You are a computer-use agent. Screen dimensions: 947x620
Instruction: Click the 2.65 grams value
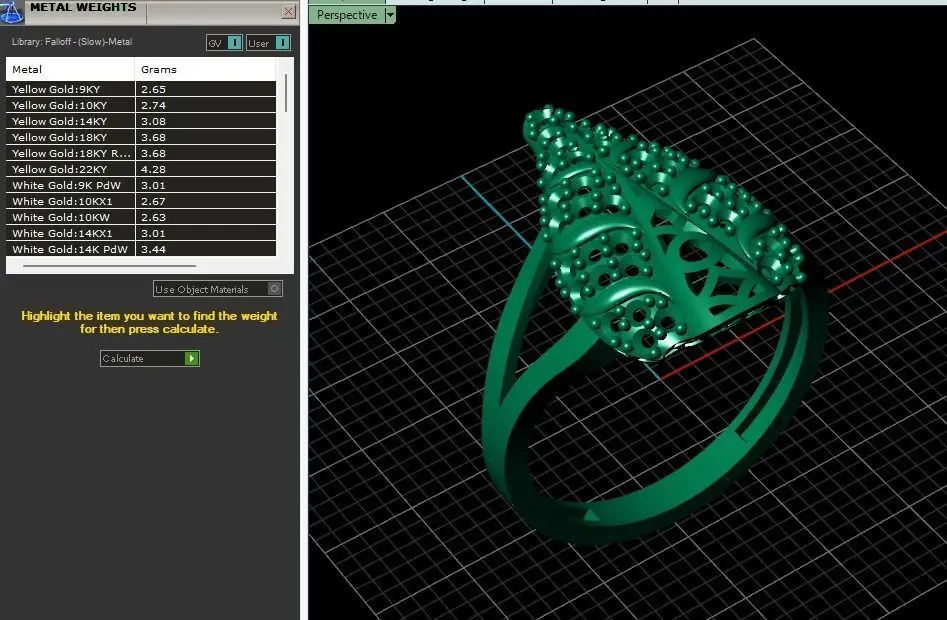tap(153, 89)
